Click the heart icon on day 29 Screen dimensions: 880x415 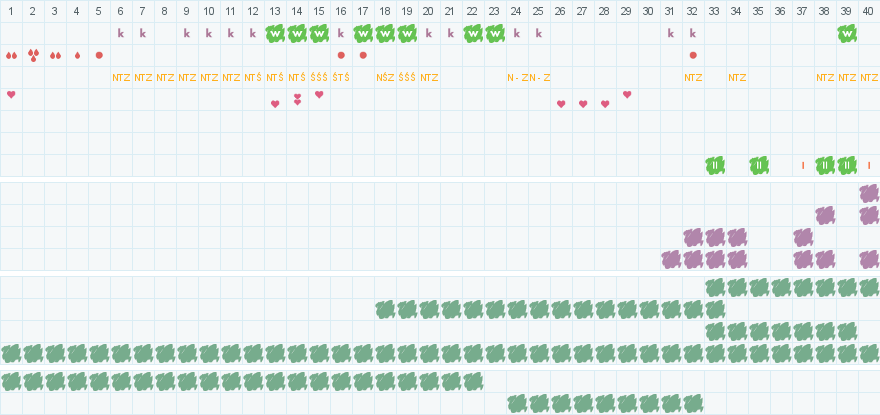tap(627, 95)
